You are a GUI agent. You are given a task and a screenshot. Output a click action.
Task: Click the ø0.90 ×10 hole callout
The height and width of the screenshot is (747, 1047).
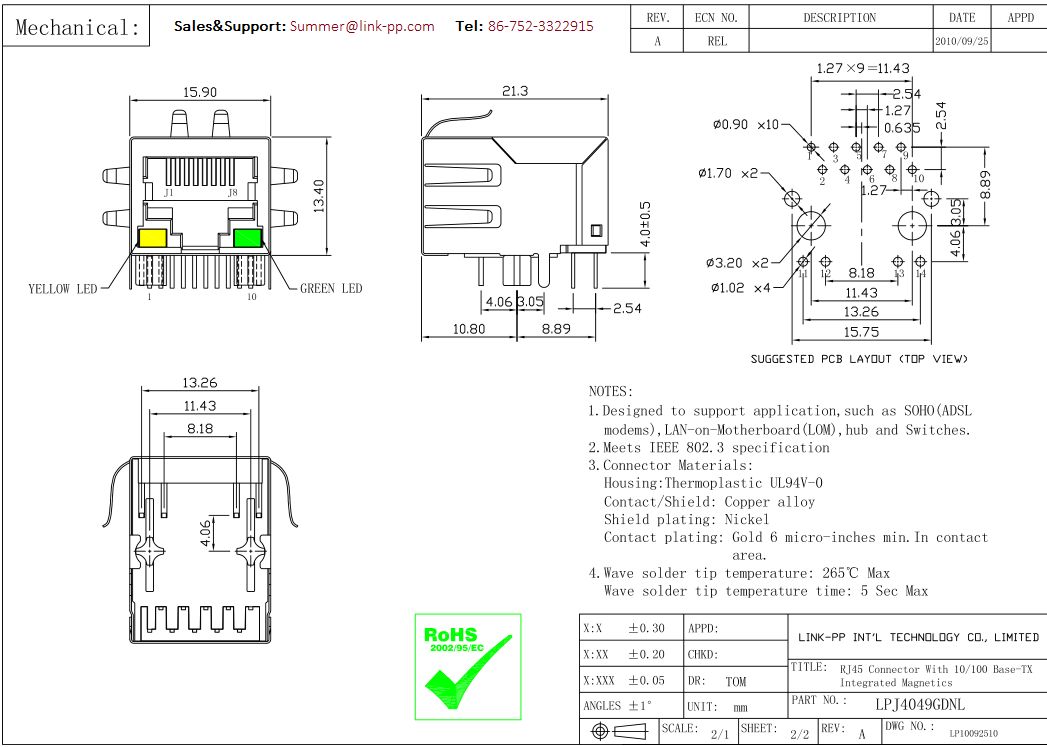coord(746,124)
